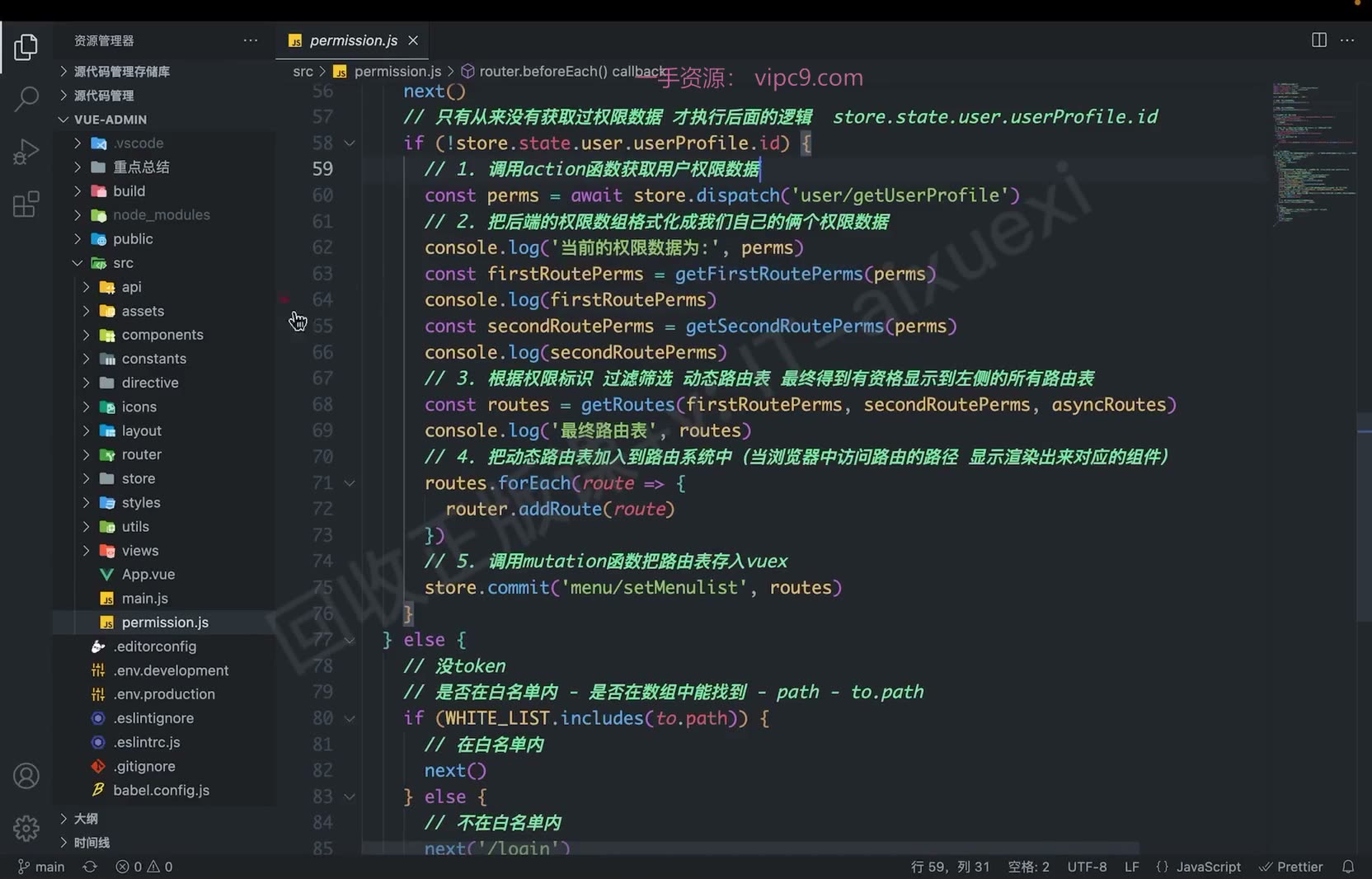Toggle the breakpoint at line 64
This screenshot has width=1372, height=879.
click(284, 299)
